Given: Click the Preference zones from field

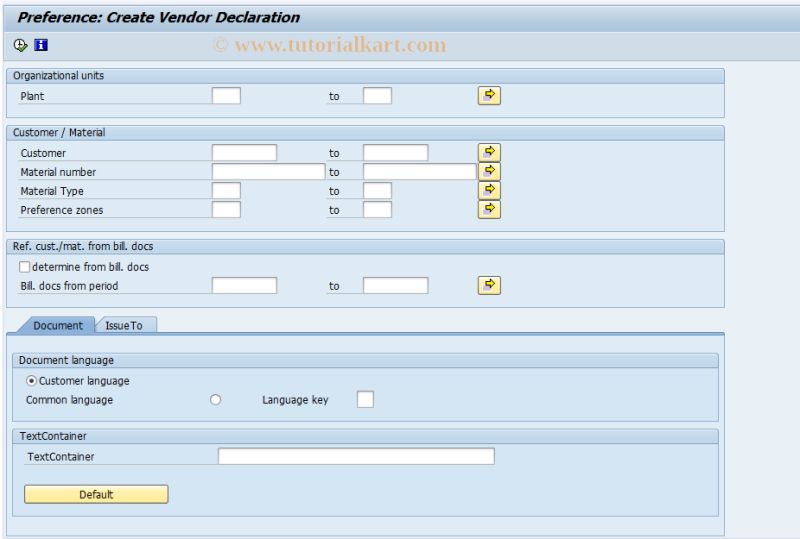Looking at the screenshot, I should (226, 209).
